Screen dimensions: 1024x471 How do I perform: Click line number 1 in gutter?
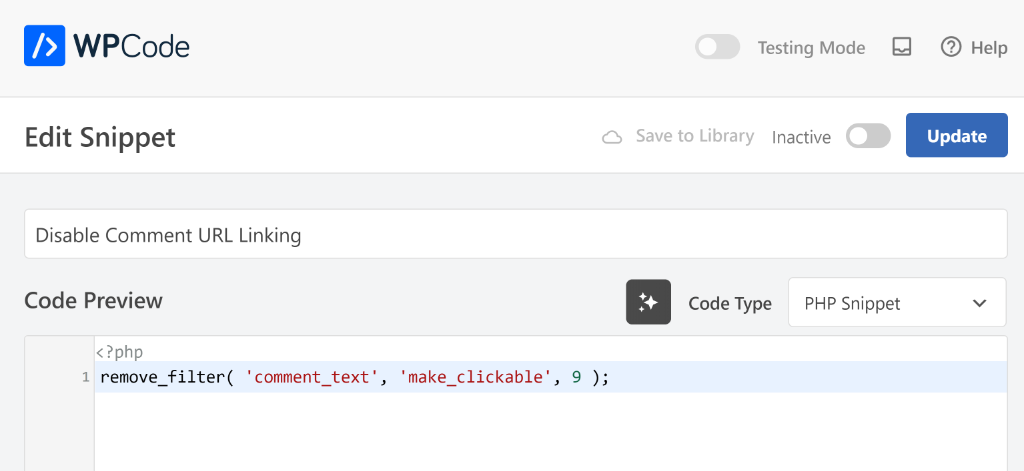(85, 378)
